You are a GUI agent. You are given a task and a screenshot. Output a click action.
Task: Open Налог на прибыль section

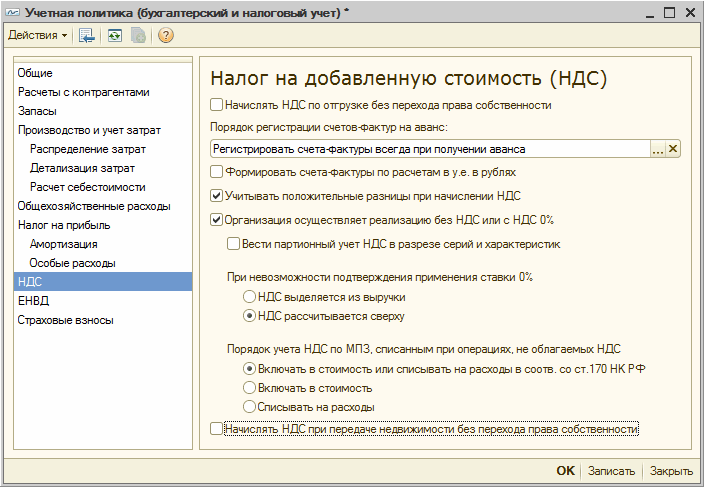[64, 225]
